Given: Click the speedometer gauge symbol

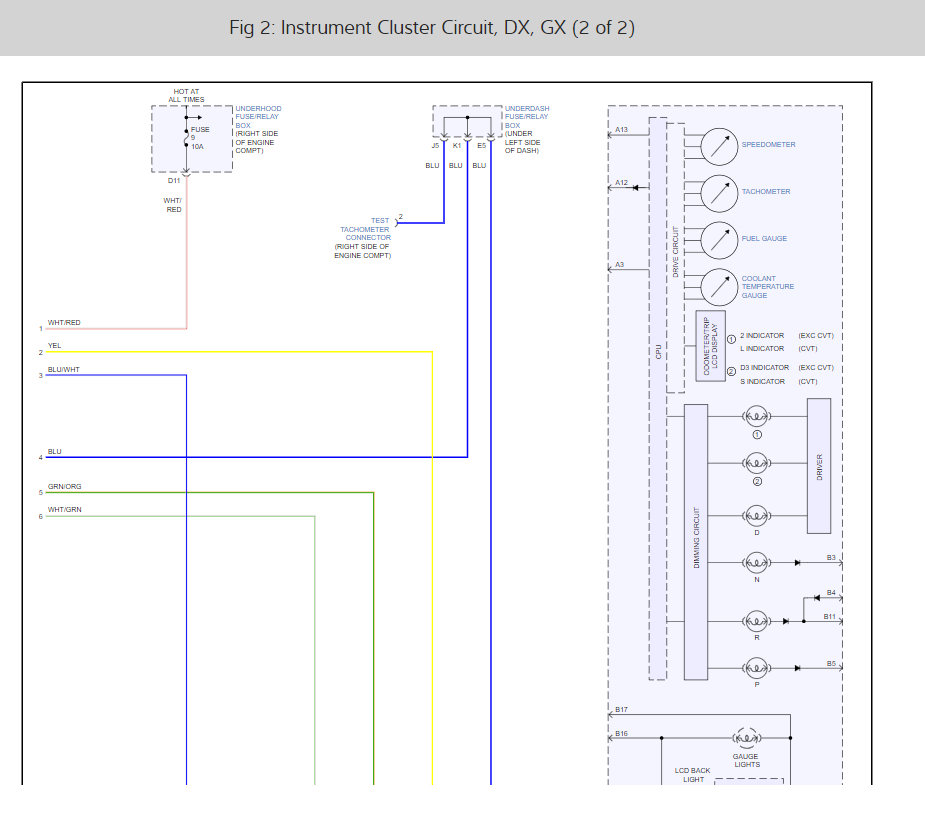Looking at the screenshot, I should point(719,147).
